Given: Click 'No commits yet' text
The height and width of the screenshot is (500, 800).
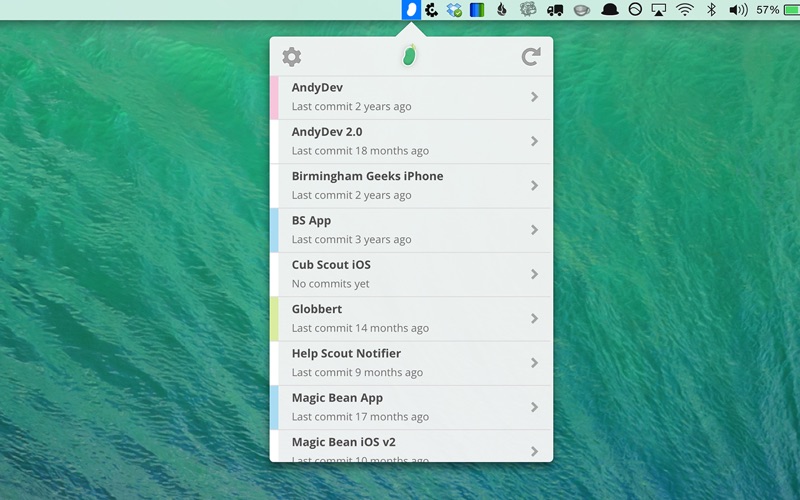Looking at the screenshot, I should 330,284.
